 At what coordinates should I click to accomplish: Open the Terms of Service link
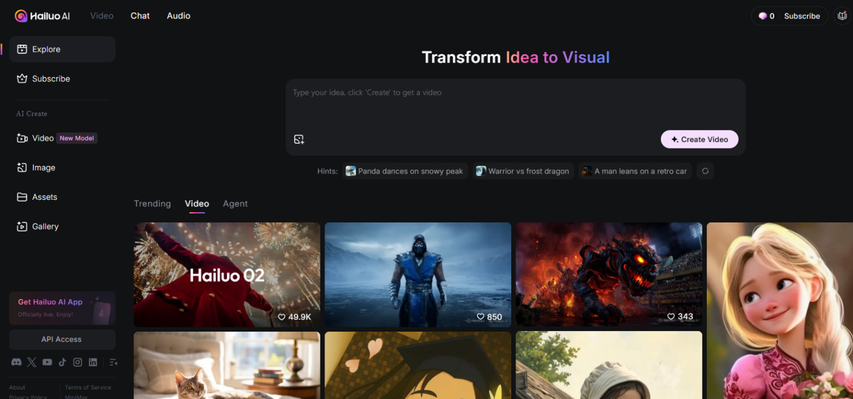tap(88, 388)
